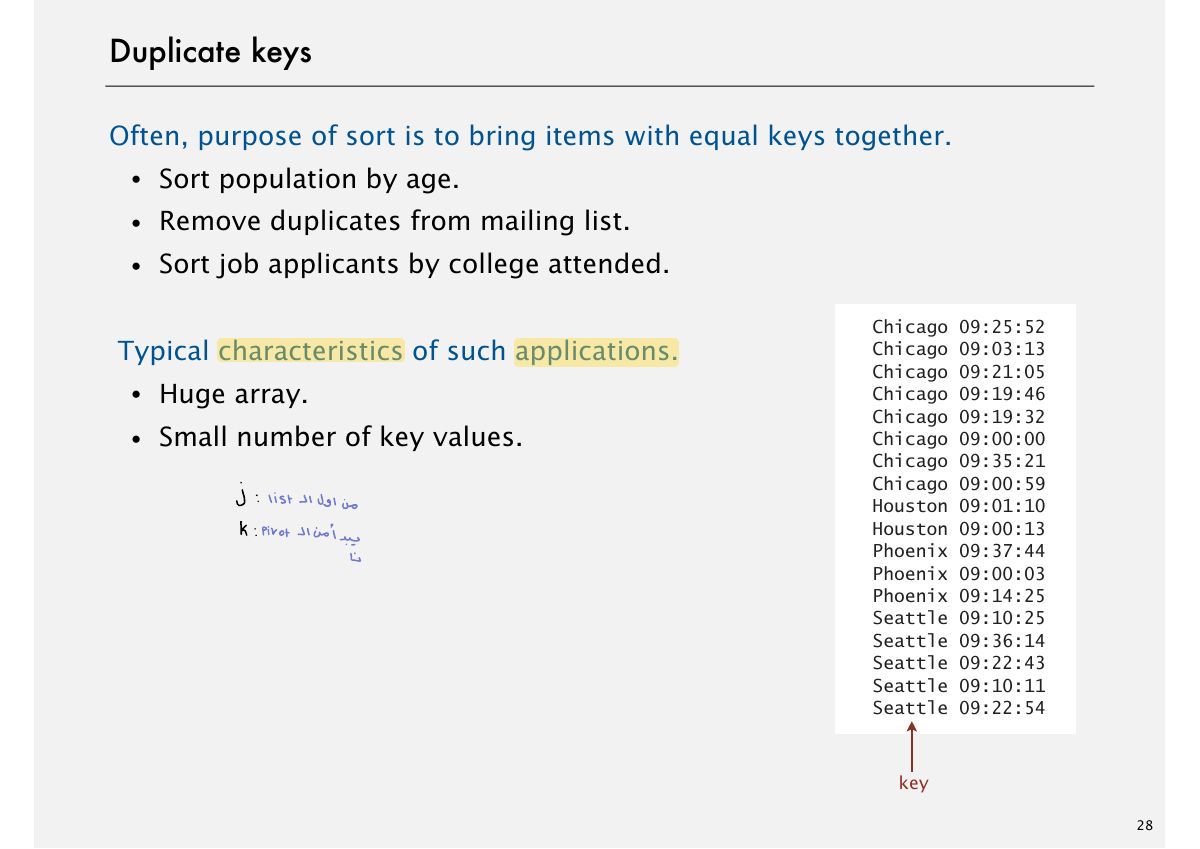Click the row 'Seattle 09:10:25'

click(x=958, y=618)
